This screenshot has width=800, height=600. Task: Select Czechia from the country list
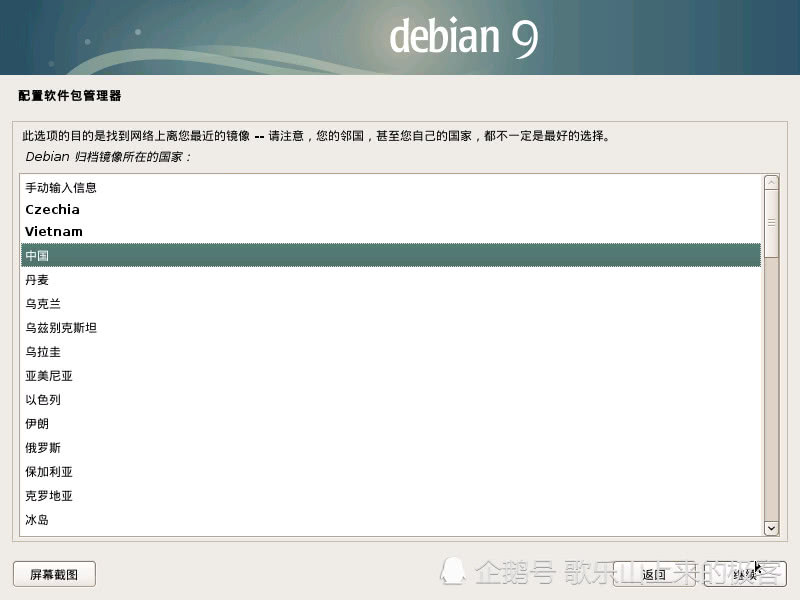click(391, 210)
